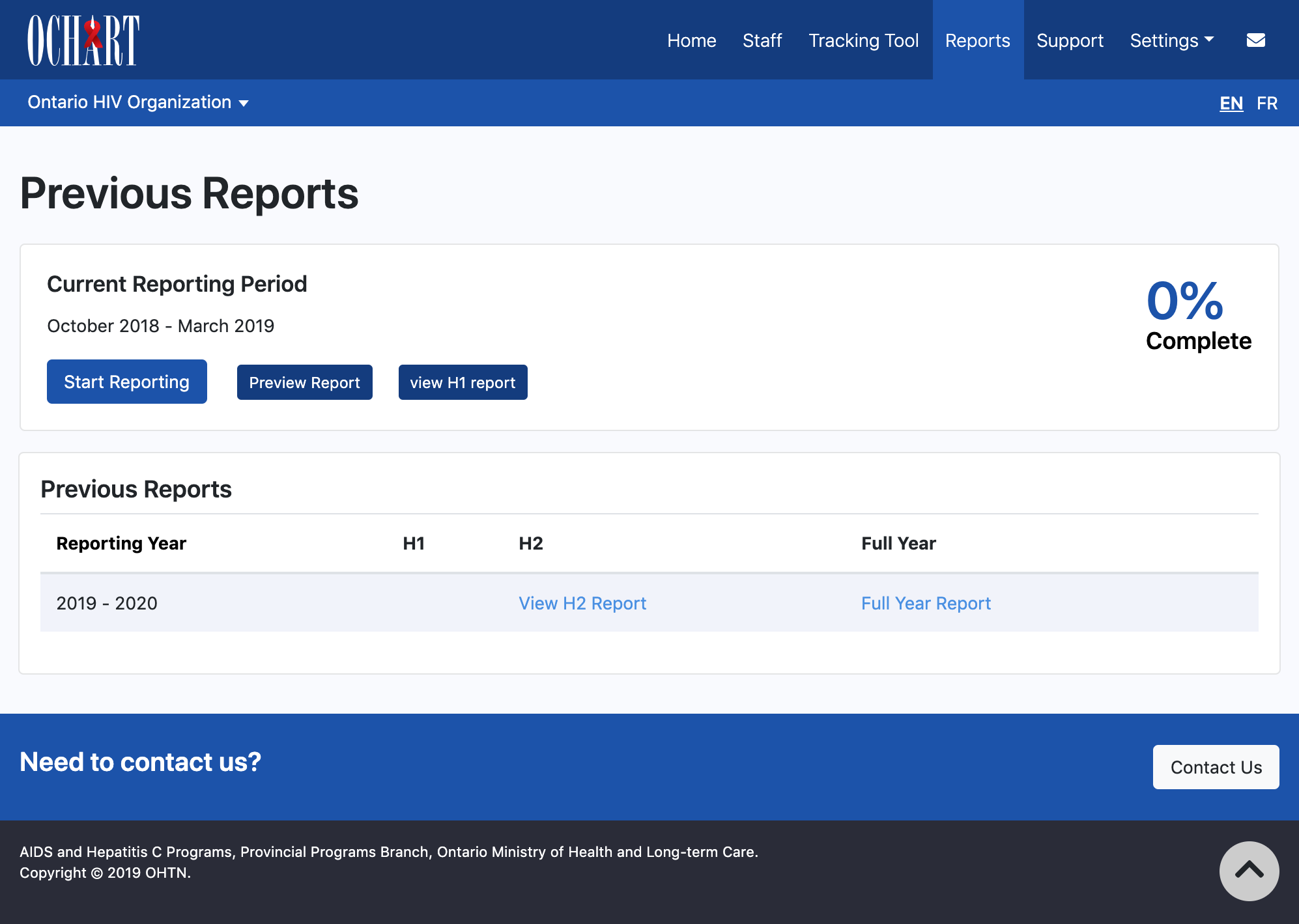Screen dimensions: 1299x924
Task: Navigate to the Home menu item
Action: click(692, 40)
